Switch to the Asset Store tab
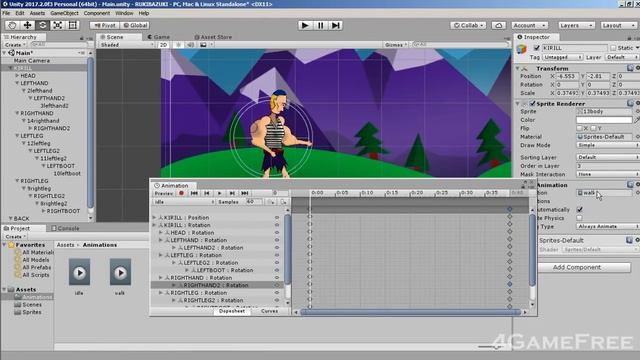This screenshot has height=360, width=640. pos(213,37)
